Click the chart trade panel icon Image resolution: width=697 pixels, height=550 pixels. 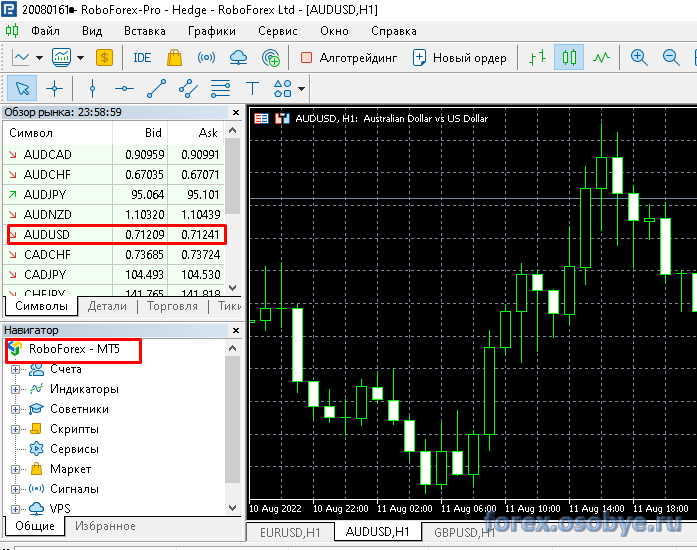coord(282,119)
